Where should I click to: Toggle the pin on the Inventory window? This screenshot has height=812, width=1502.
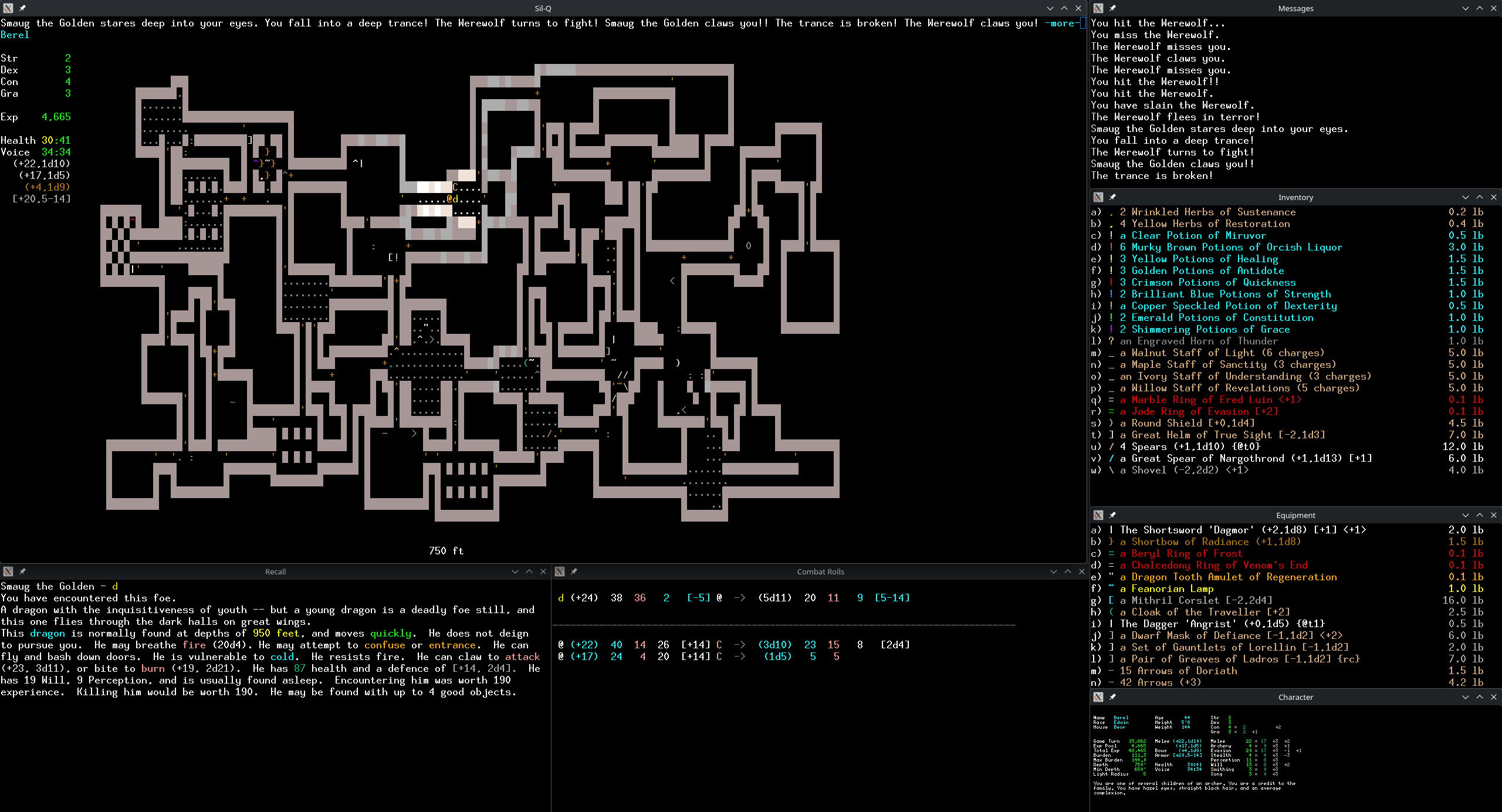[x=1112, y=197]
